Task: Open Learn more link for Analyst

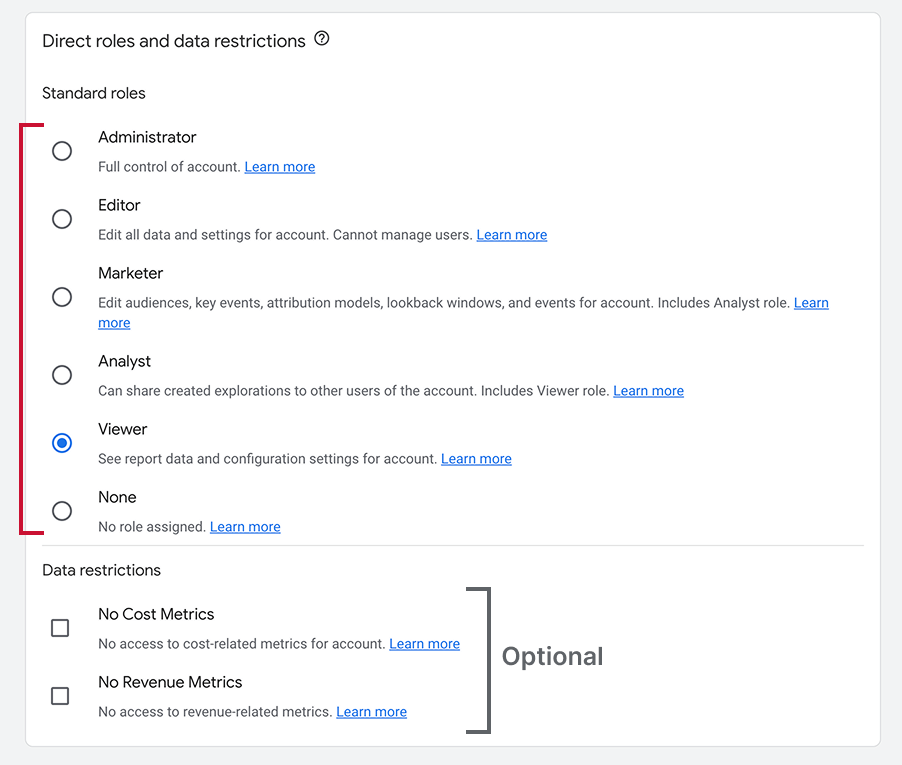Action: tap(649, 391)
